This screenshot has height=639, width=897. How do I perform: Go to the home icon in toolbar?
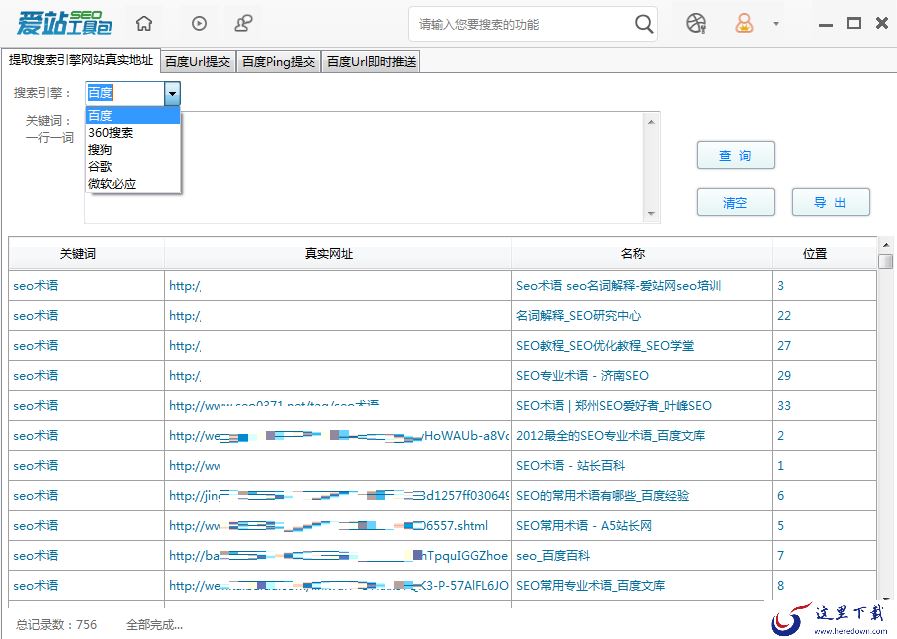pyautogui.click(x=144, y=23)
